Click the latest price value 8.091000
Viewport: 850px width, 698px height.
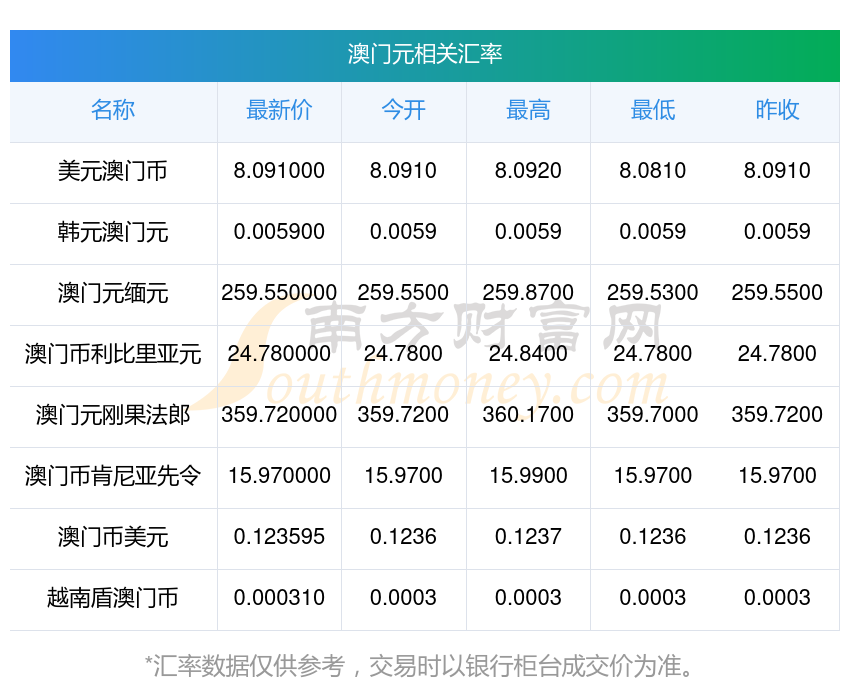click(279, 171)
